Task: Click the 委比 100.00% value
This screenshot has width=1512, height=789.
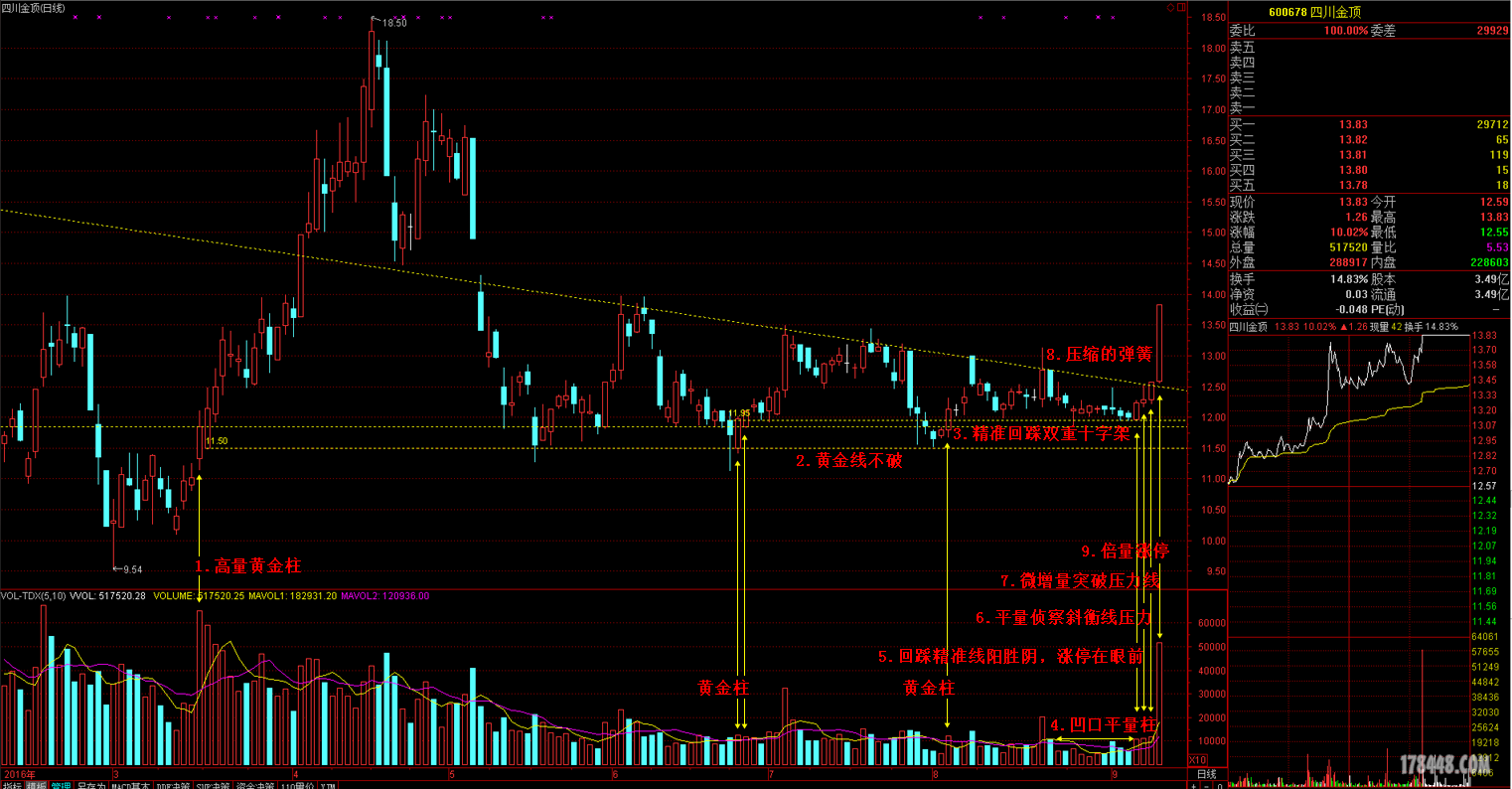Action: [1345, 31]
